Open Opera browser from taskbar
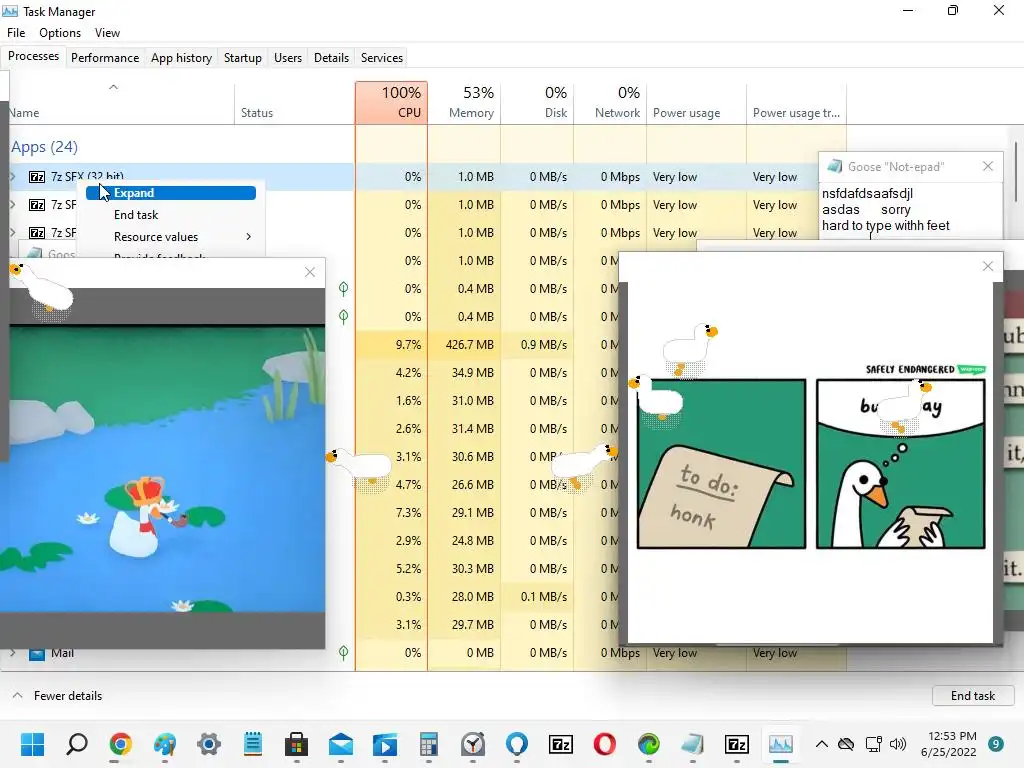 [605, 743]
